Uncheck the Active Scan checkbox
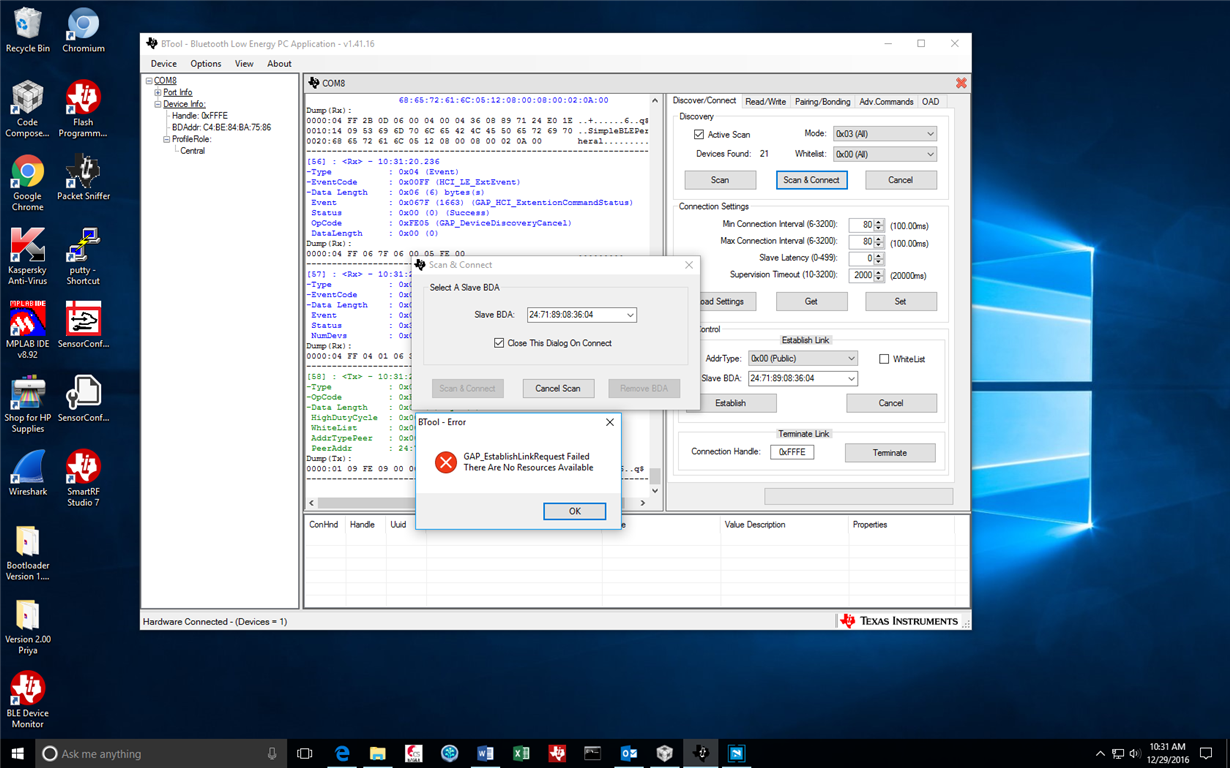The image size is (1230, 768). (699, 134)
